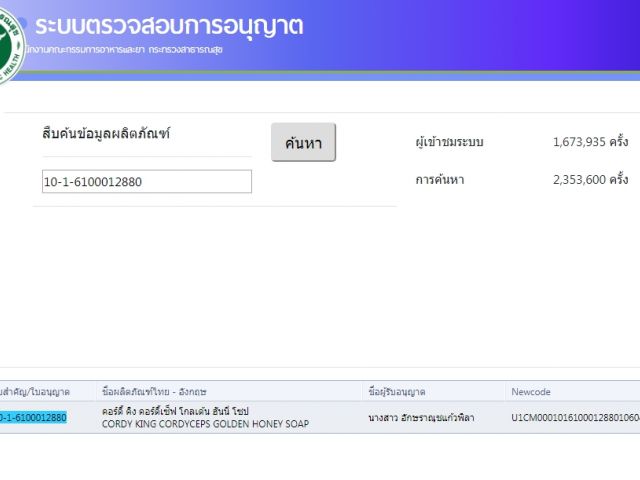Image resolution: width=640 pixels, height=480 pixels.
Task: Click the Newcode column header
Action: pyautogui.click(x=530, y=391)
